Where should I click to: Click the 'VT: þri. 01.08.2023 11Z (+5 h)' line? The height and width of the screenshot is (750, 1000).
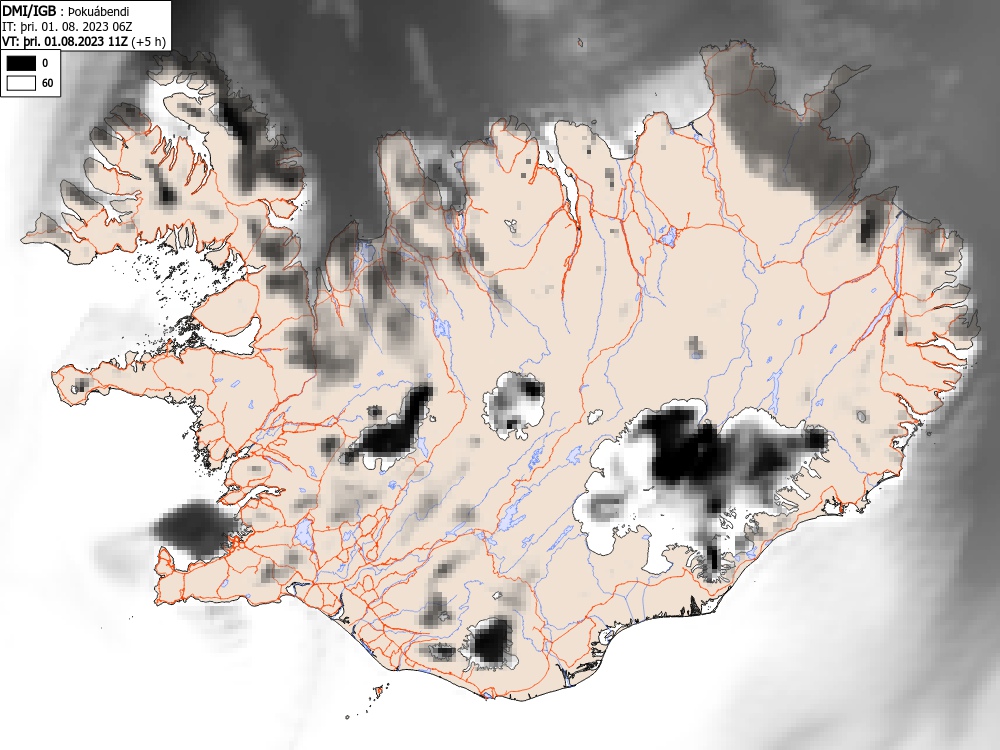pos(84,41)
